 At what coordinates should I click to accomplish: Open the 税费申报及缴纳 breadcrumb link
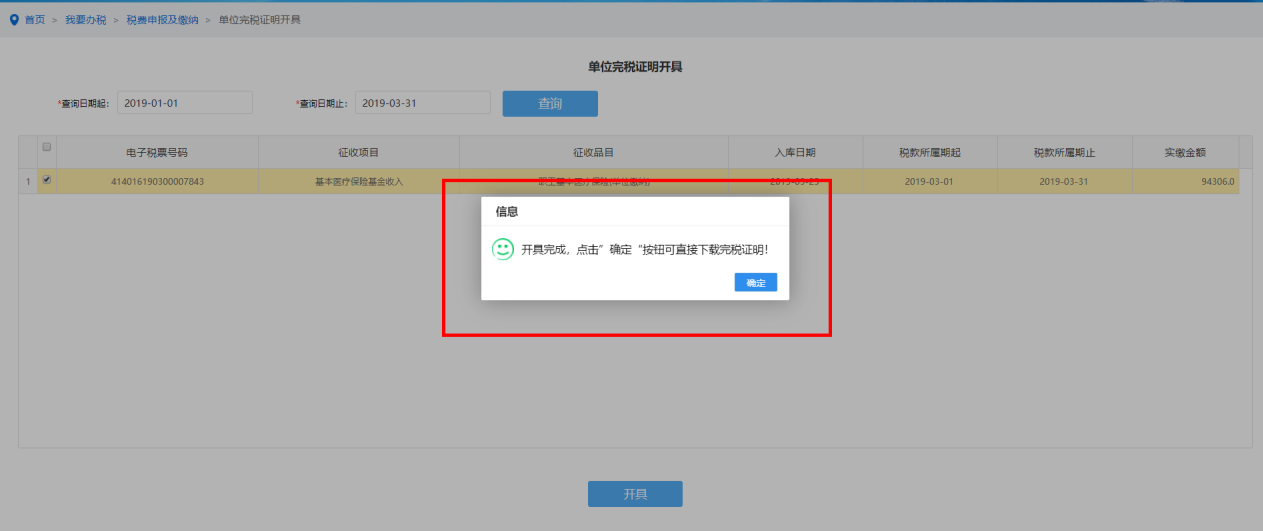pos(162,20)
